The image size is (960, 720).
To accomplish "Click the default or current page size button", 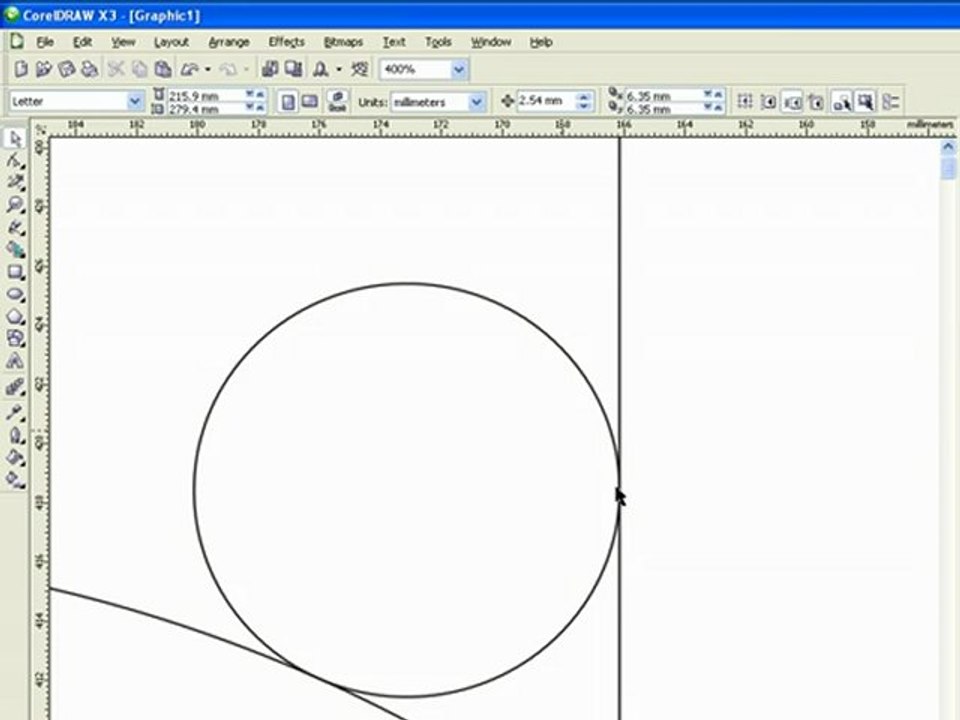I will coord(337,102).
